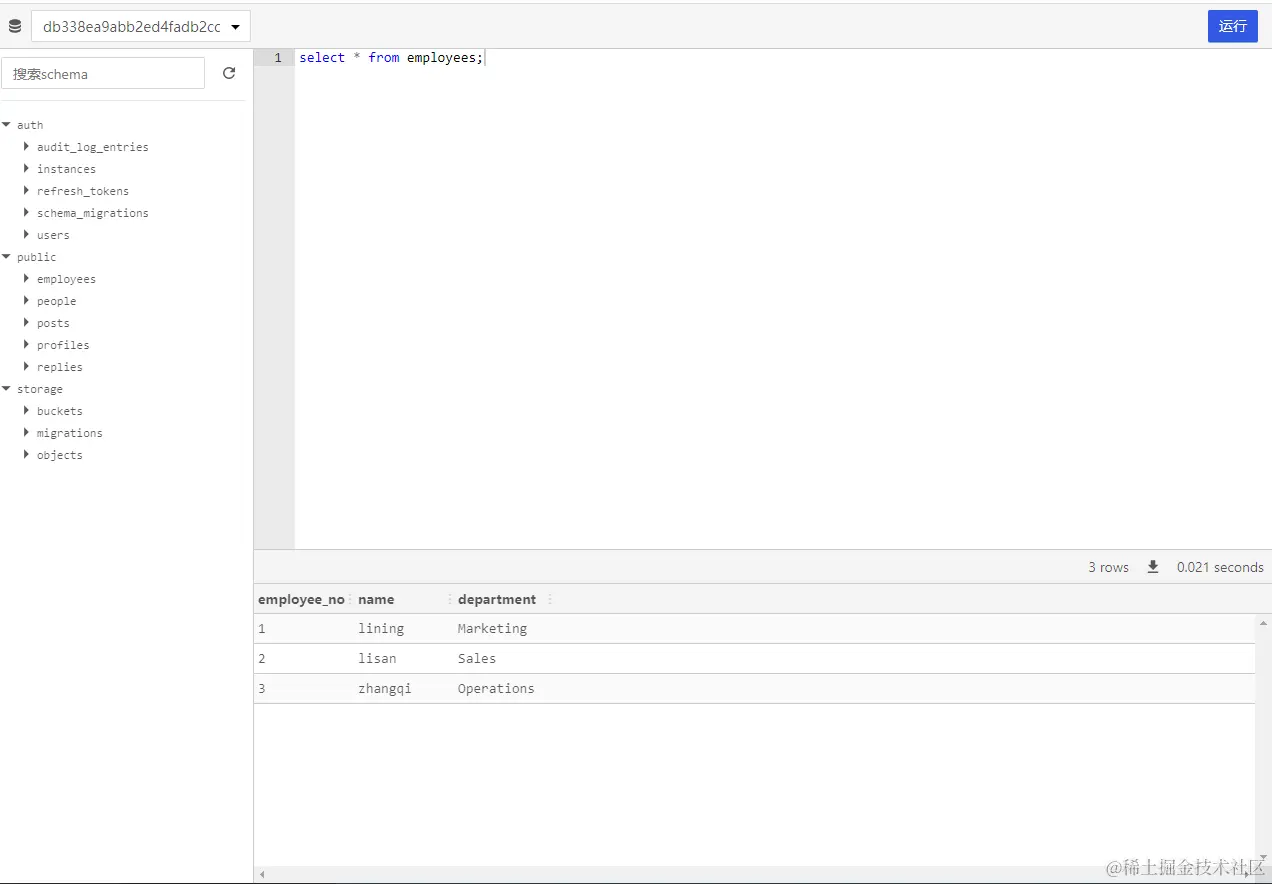Select the Operations department cell
This screenshot has width=1272, height=884.
tap(496, 688)
